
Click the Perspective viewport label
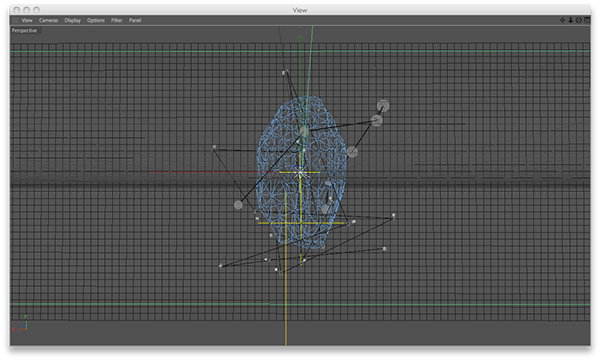(24, 31)
